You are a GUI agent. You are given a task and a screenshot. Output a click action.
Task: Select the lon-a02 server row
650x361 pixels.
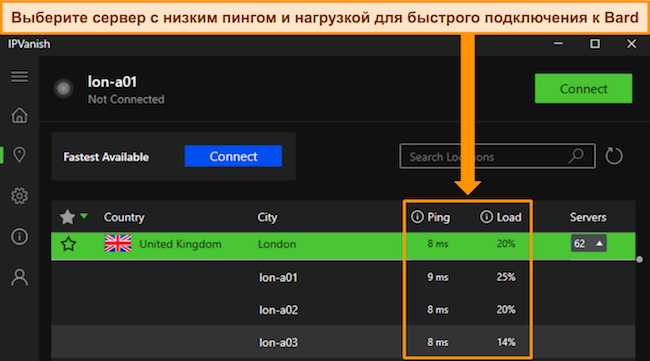tap(343, 310)
